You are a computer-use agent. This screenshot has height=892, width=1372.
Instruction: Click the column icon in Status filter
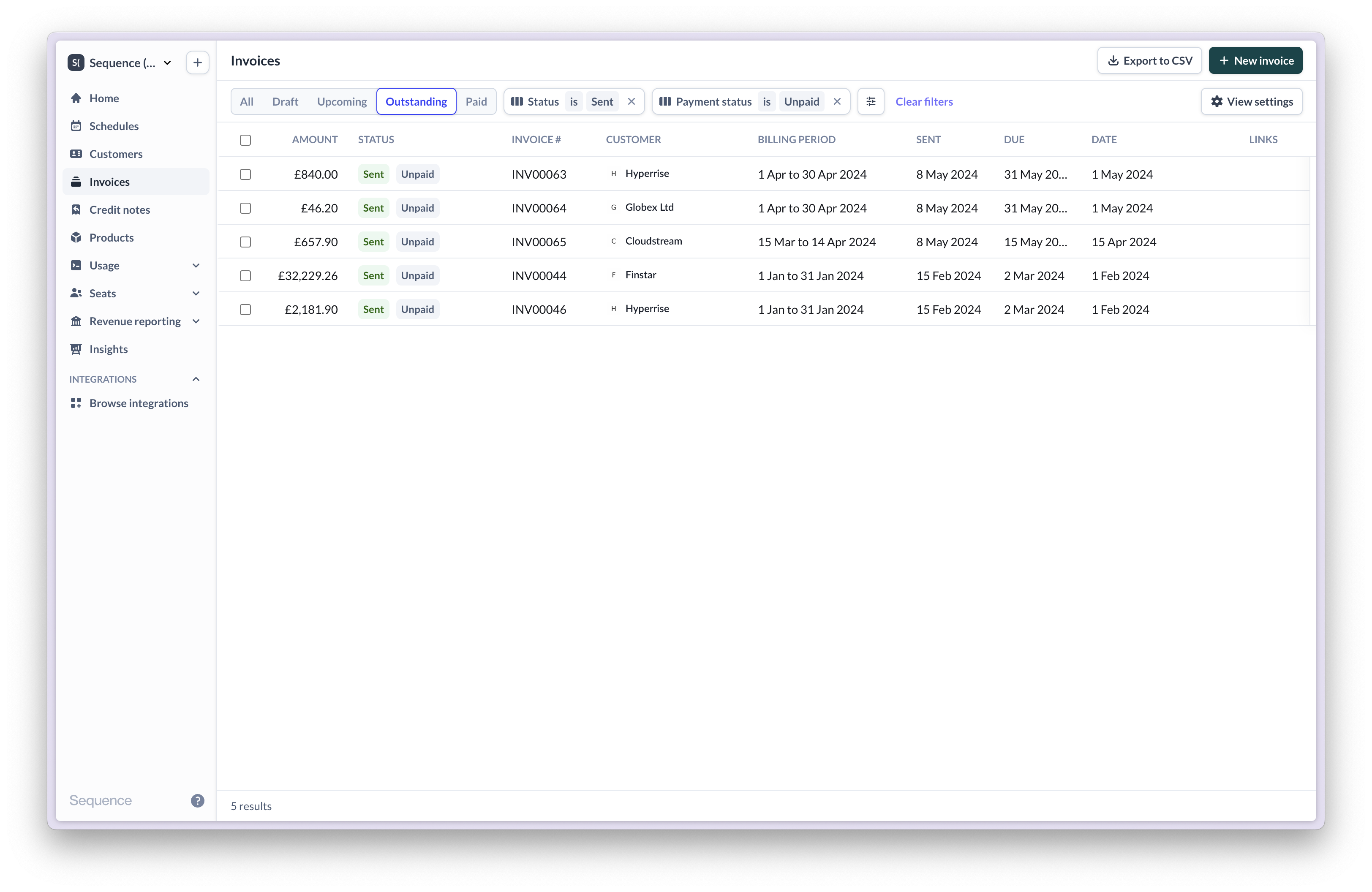coord(517,101)
